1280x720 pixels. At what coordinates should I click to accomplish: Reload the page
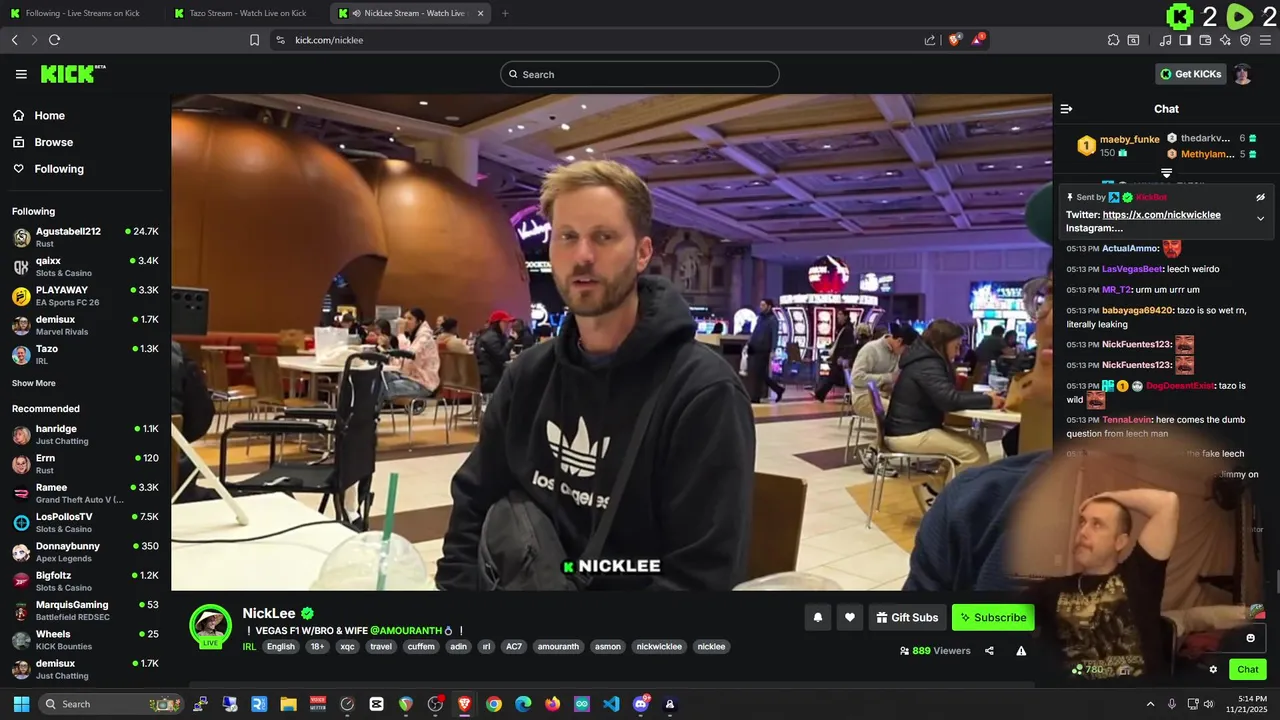[x=54, y=40]
